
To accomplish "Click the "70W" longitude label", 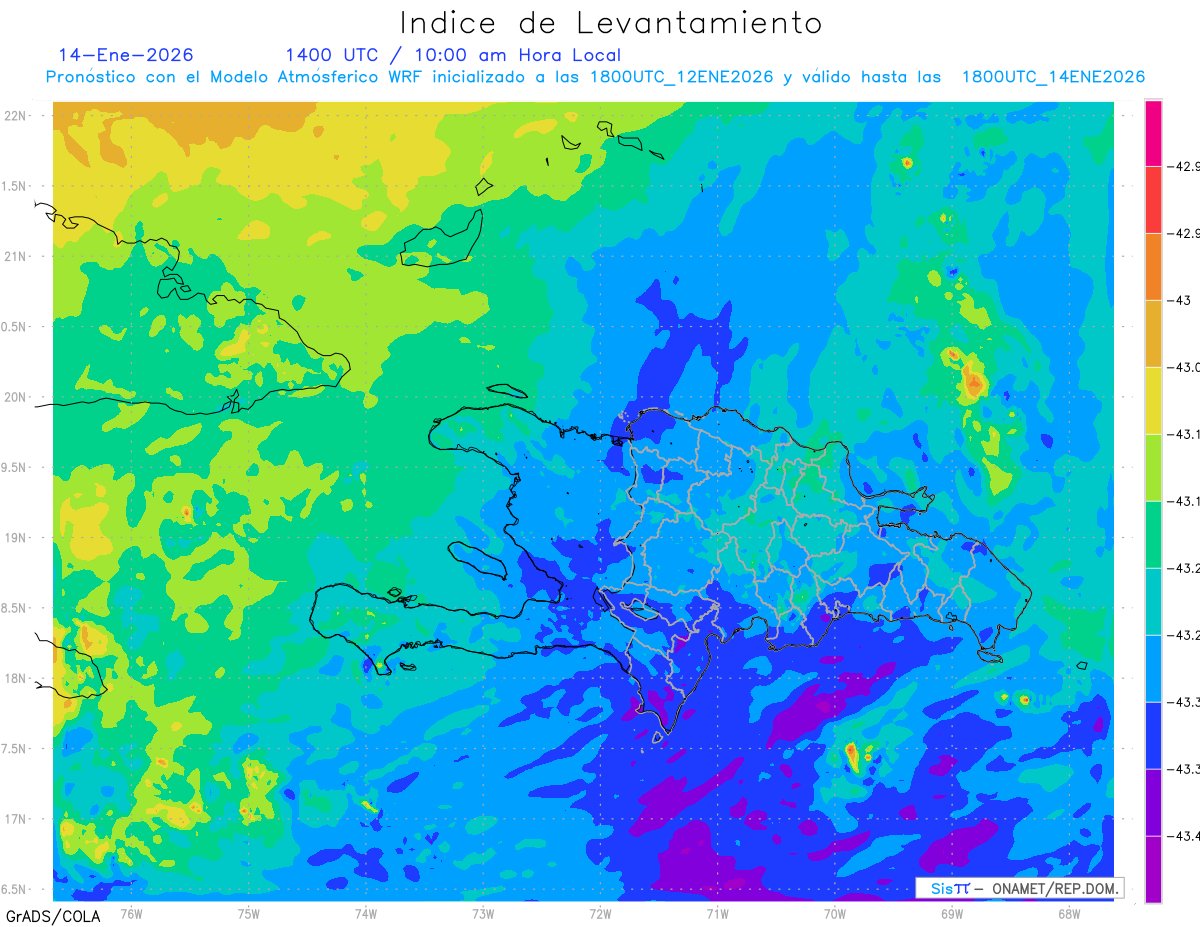I will coord(835,914).
